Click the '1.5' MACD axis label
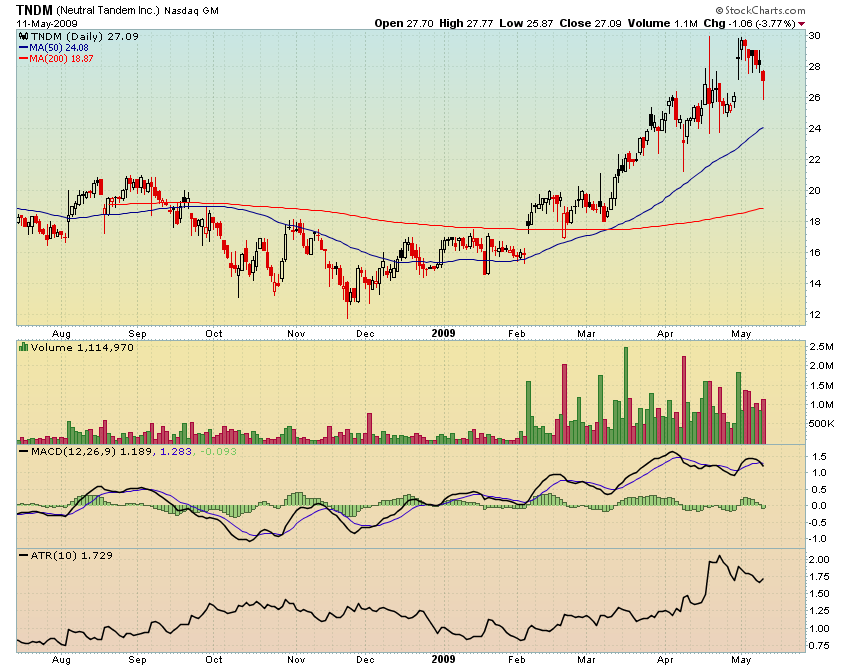The width and height of the screenshot is (850, 668). click(x=819, y=457)
